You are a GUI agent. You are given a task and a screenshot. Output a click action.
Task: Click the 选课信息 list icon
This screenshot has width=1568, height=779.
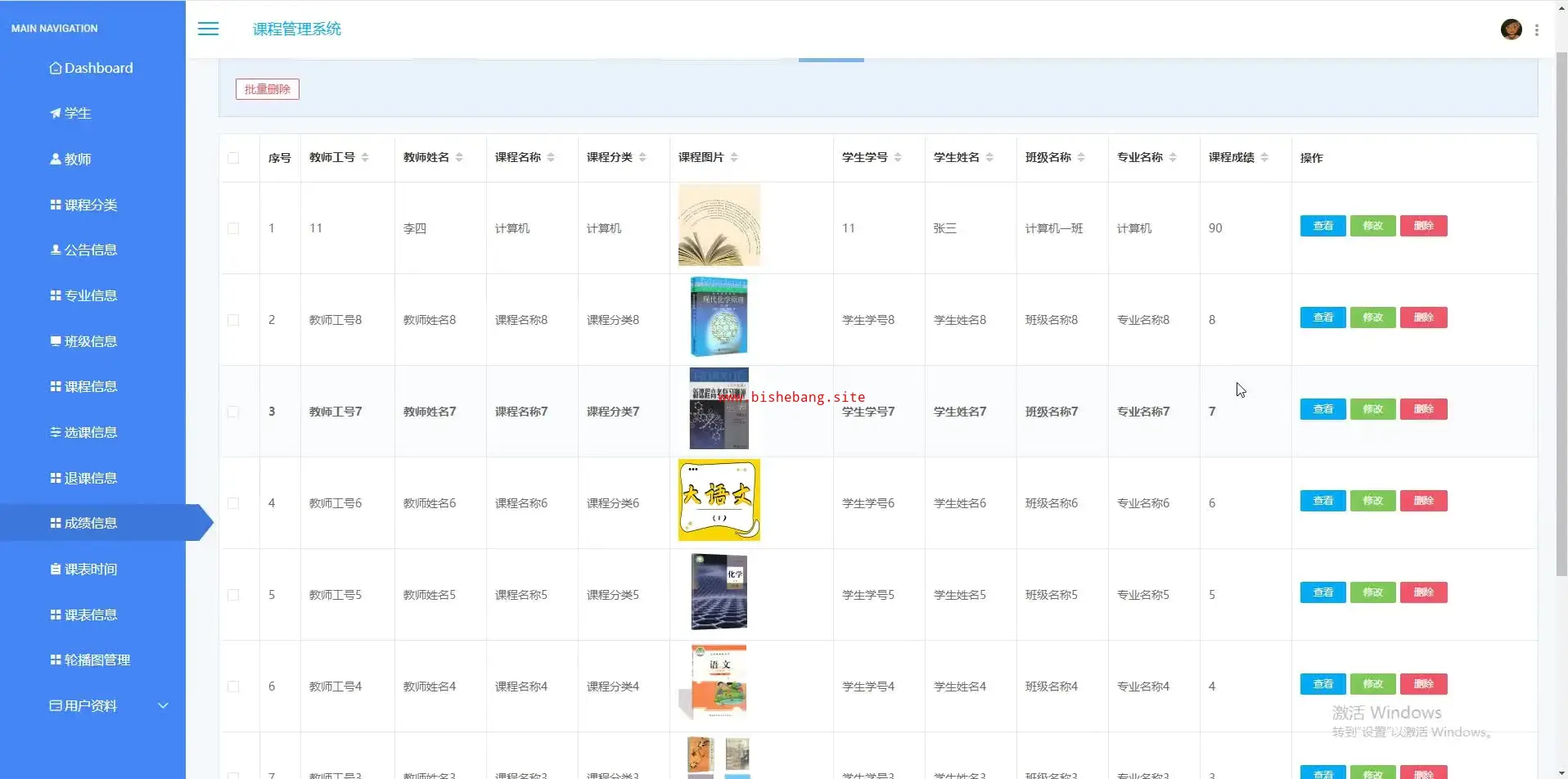(x=56, y=432)
